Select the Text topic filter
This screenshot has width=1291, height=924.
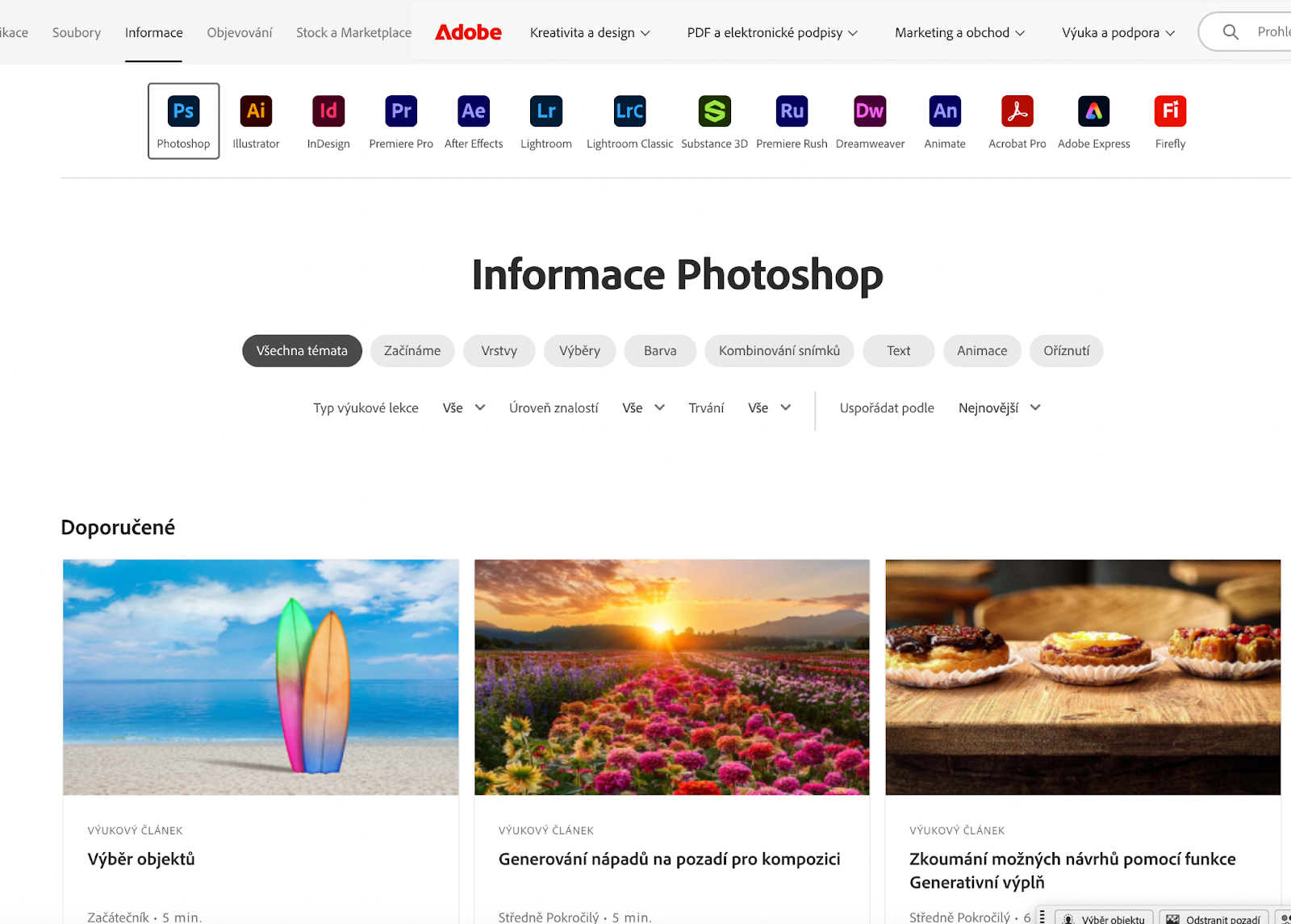click(x=899, y=351)
